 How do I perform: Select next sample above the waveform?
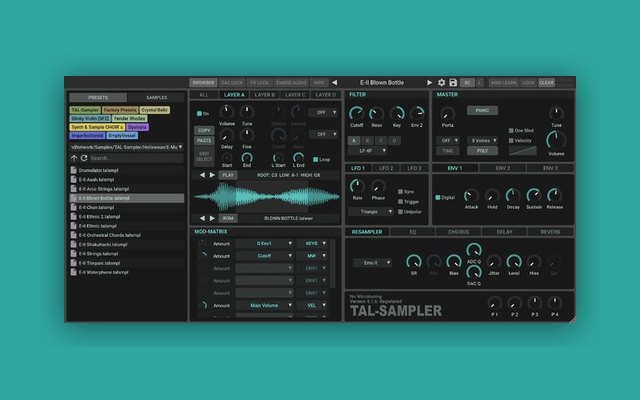pyautogui.click(x=212, y=175)
